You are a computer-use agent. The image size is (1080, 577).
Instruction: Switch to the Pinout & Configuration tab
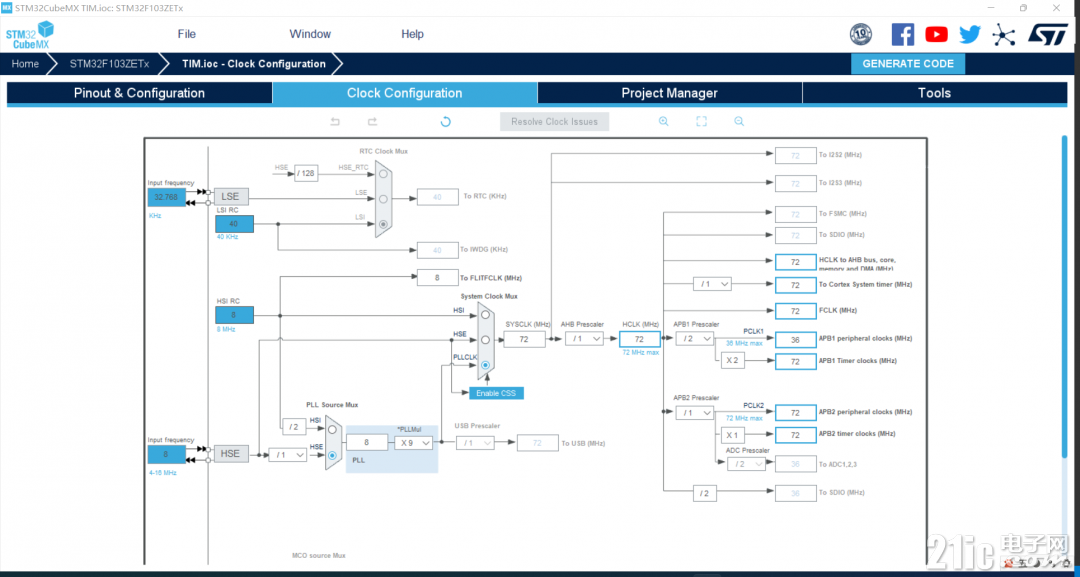point(140,93)
